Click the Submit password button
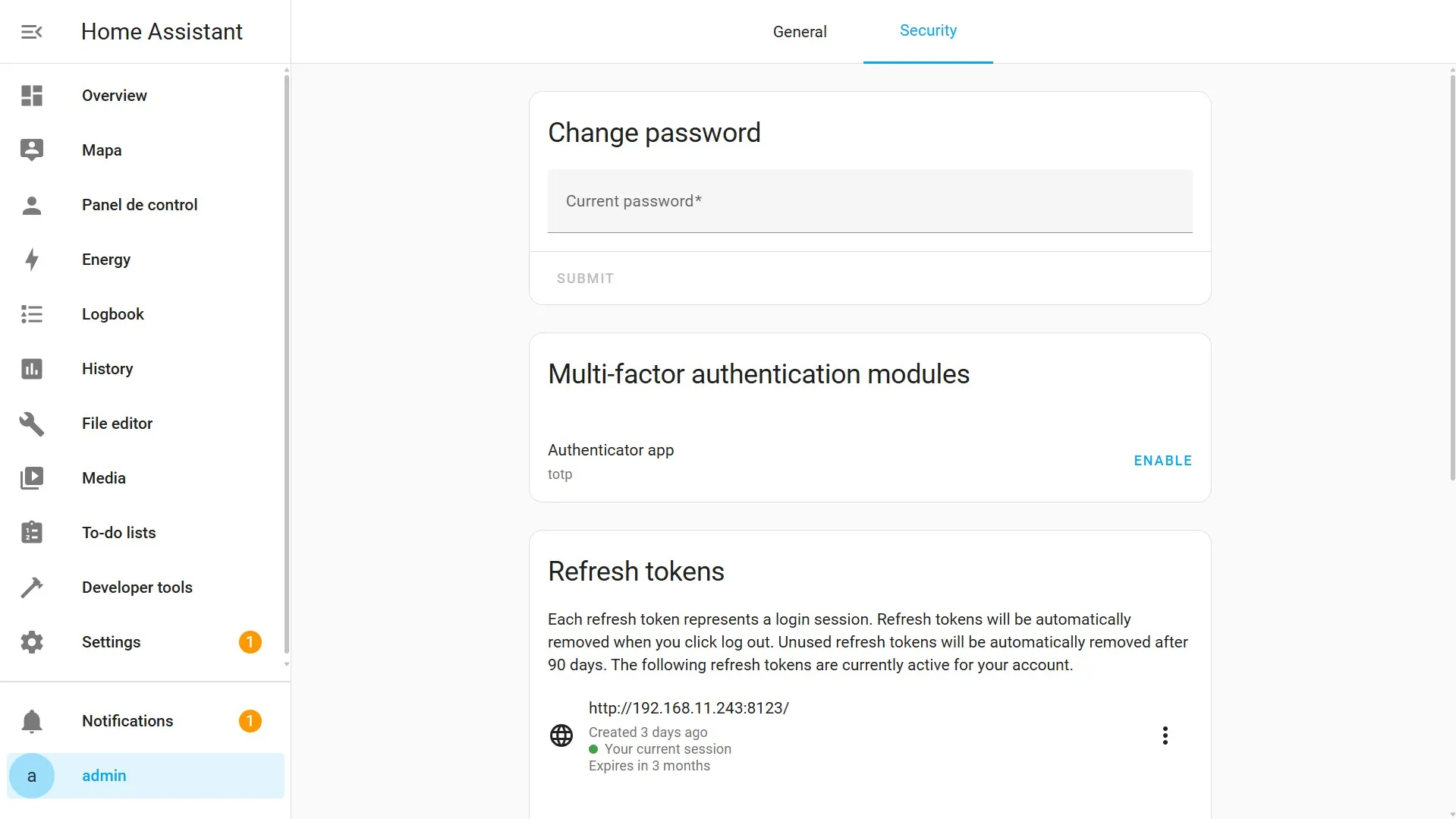 click(585, 279)
